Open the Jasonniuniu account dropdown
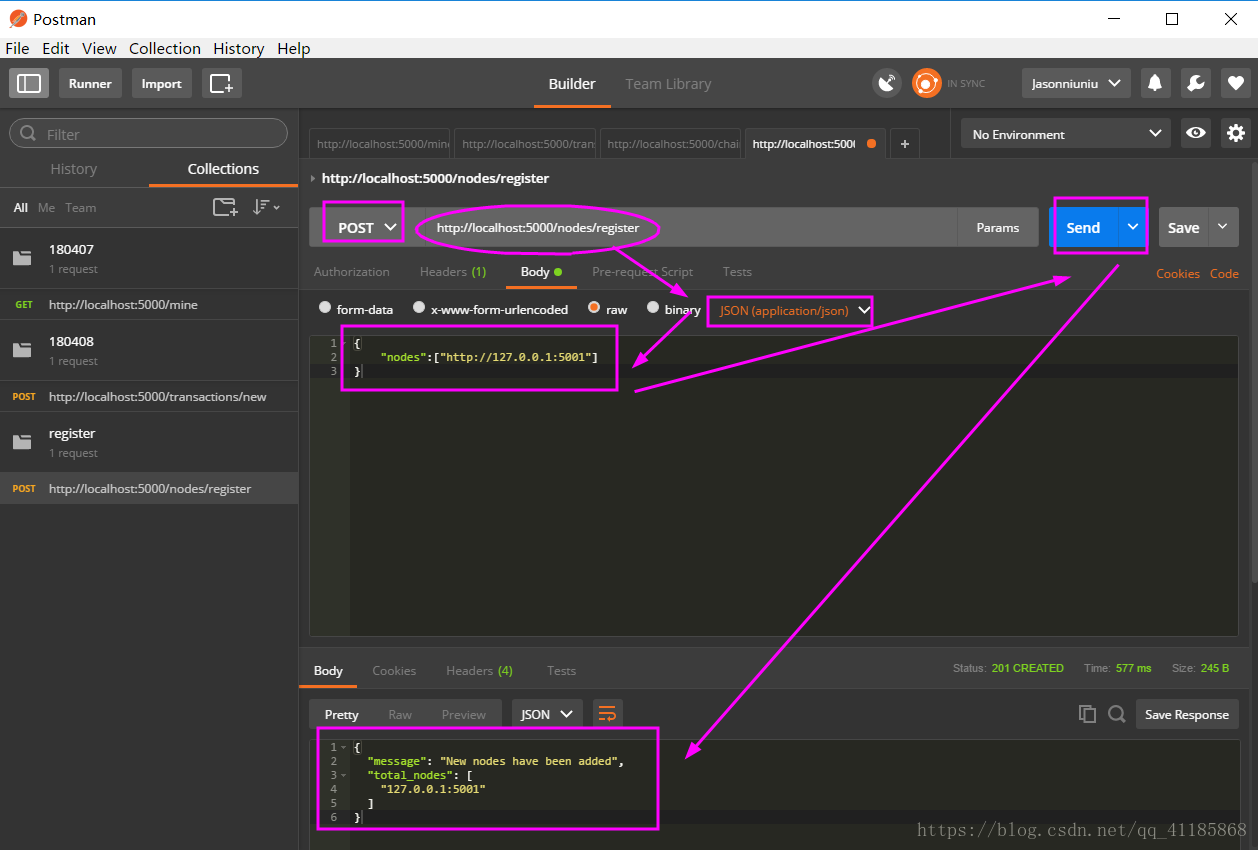 (1076, 83)
